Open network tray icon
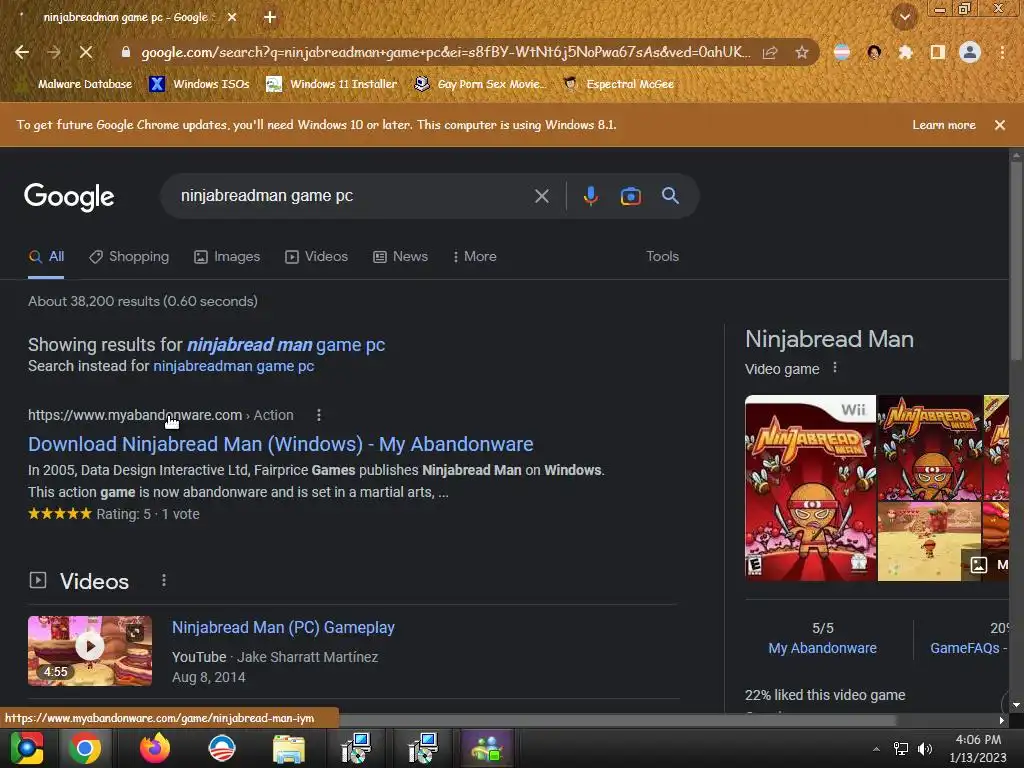This screenshot has width=1024, height=768. (x=901, y=748)
